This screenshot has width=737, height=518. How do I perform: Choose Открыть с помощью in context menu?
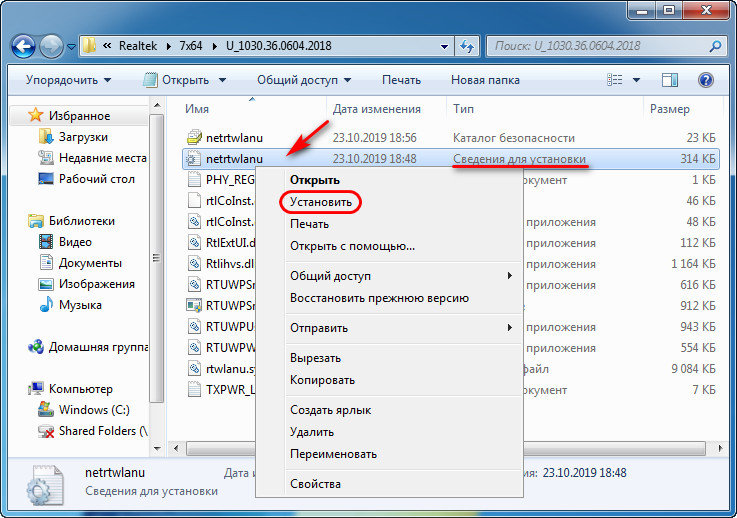click(352, 246)
